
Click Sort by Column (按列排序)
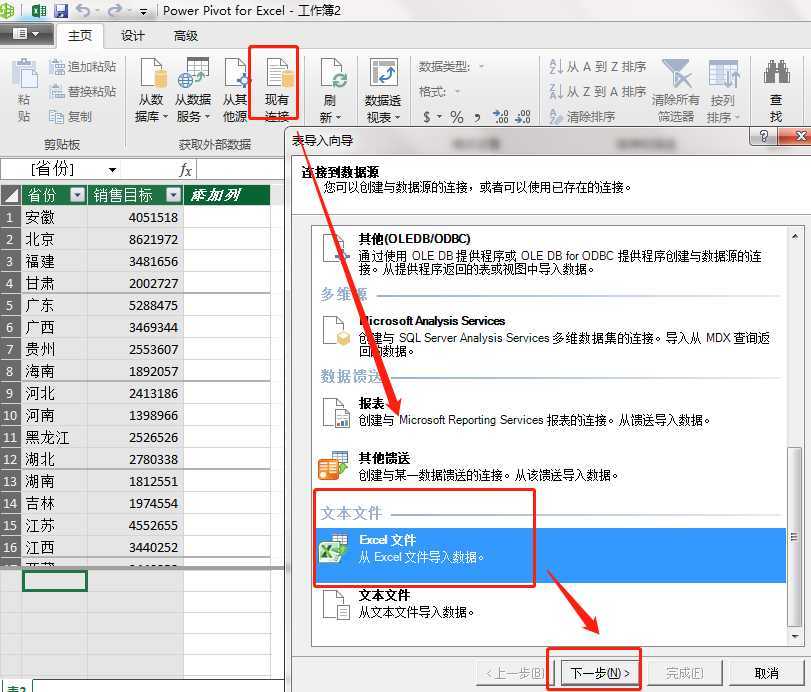pos(723,90)
